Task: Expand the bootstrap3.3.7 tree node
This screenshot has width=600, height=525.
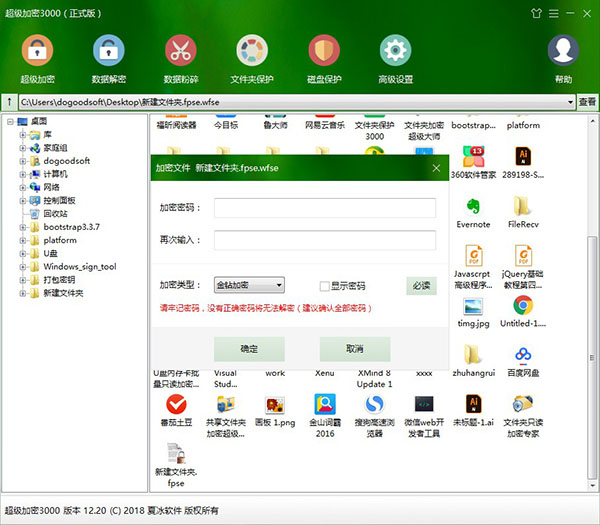Action: point(23,227)
